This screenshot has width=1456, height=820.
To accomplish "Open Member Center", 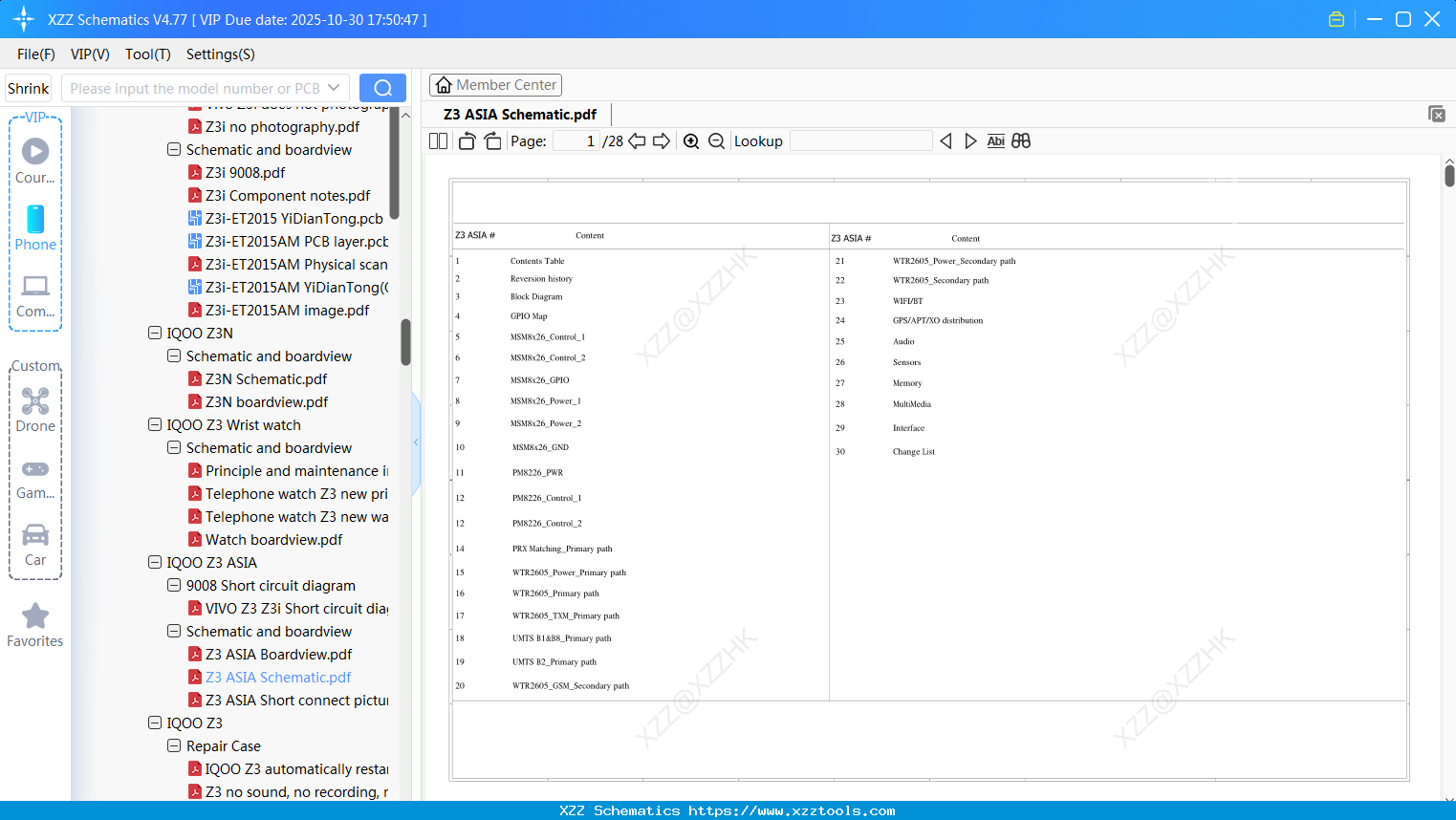I will pos(495,85).
